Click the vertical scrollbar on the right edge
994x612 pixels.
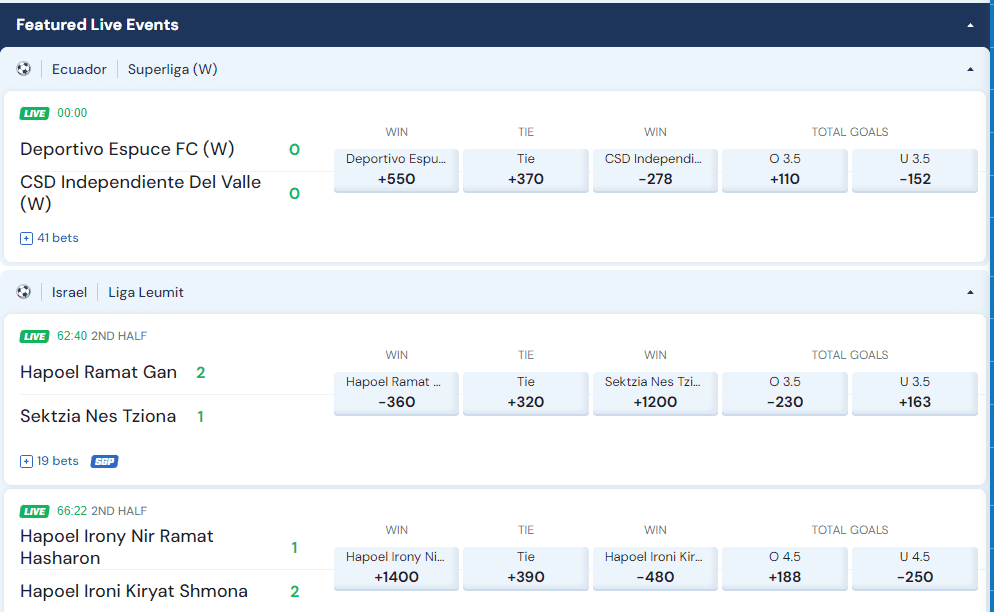(989, 300)
